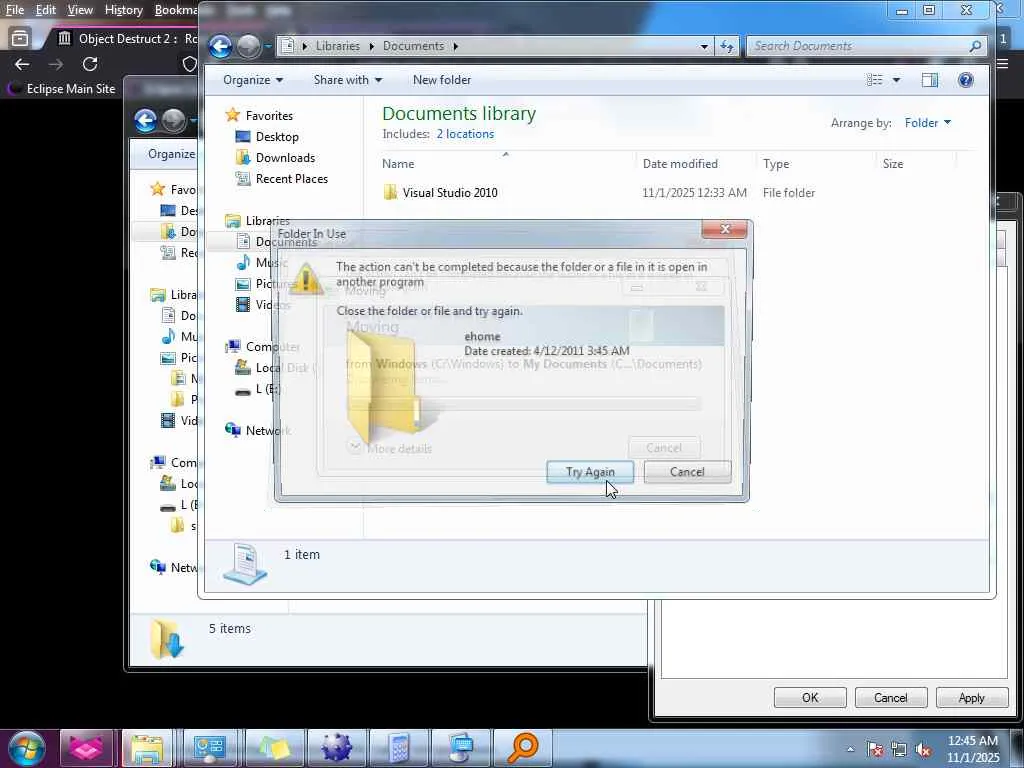The width and height of the screenshot is (1024, 768).
Task: Open Windows Explorer from the taskbar
Action: (147, 748)
